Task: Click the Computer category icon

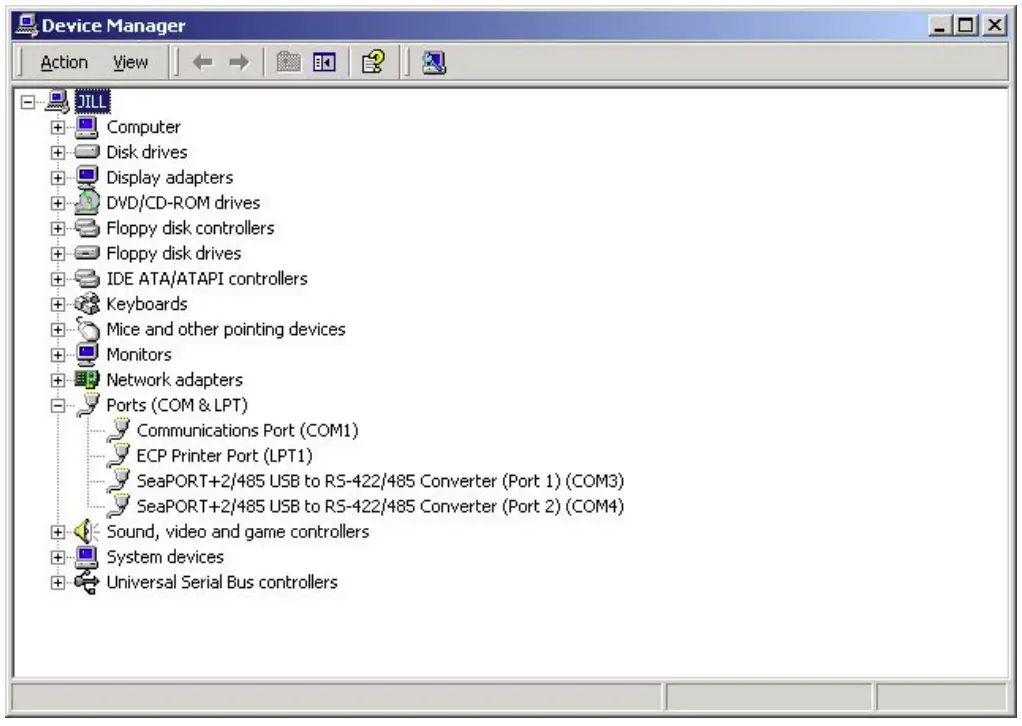Action: 87,127
